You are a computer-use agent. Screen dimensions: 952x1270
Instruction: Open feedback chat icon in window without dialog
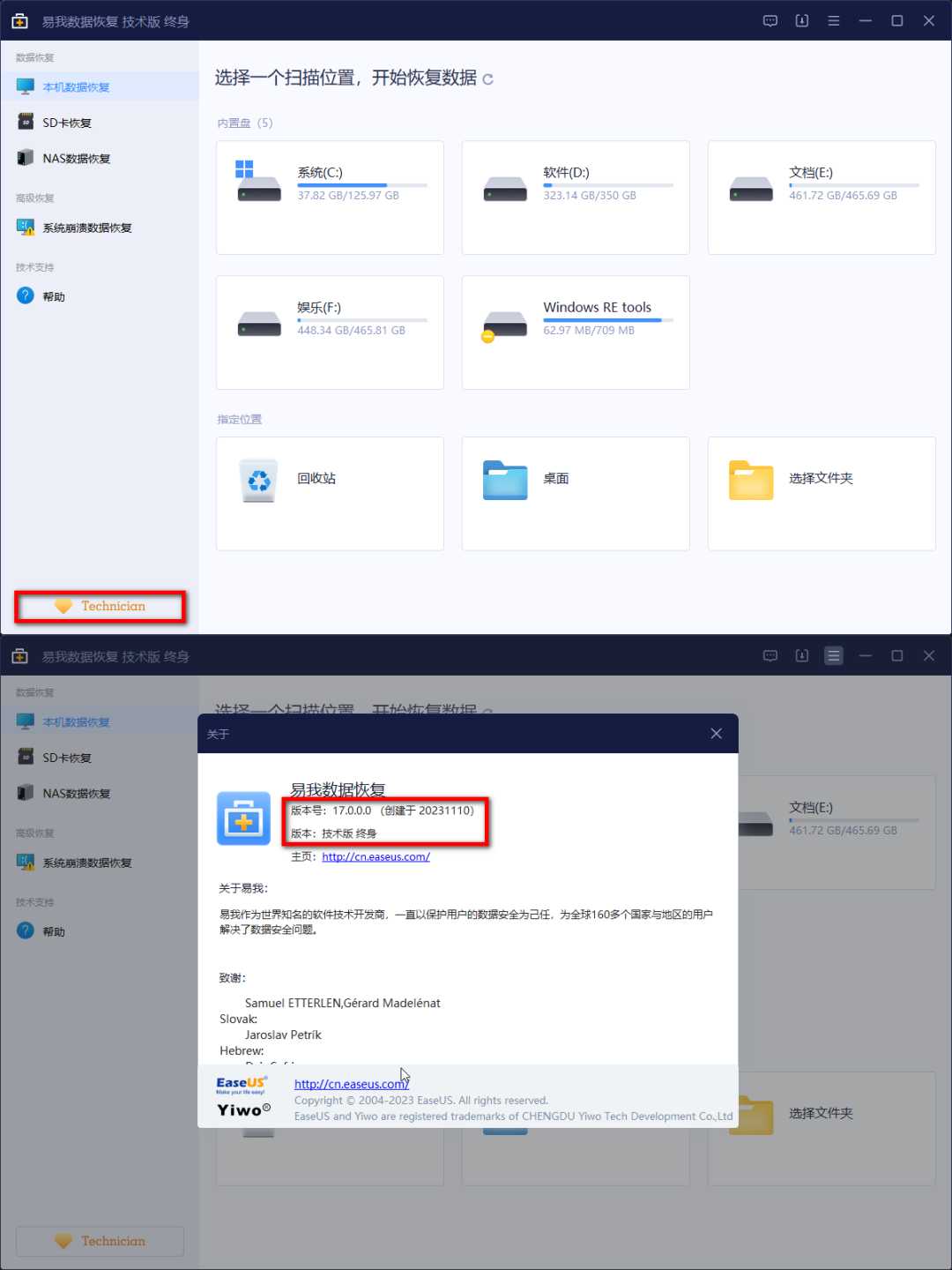[x=770, y=21]
